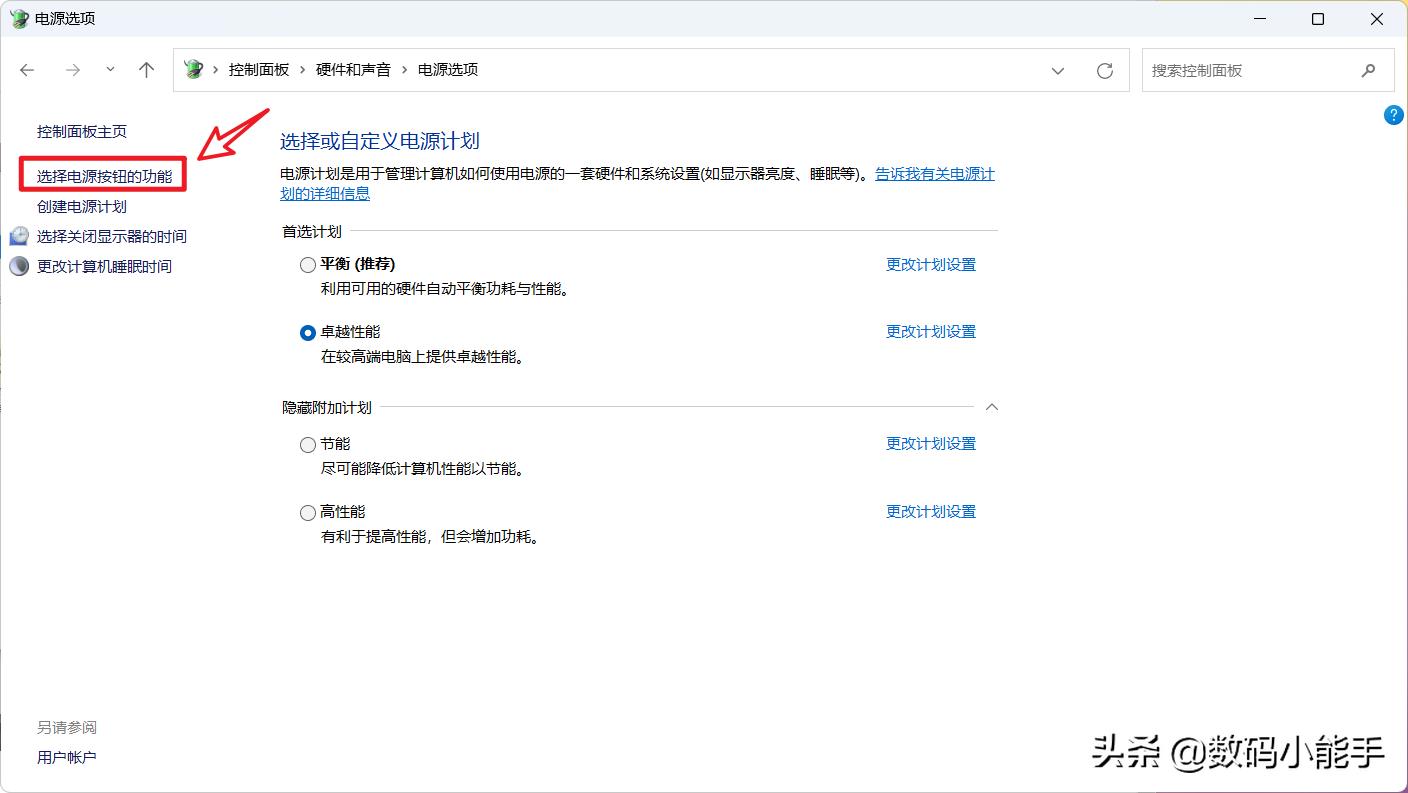This screenshot has width=1408, height=793.
Task: Select the 节能 power plan
Action: pyautogui.click(x=307, y=444)
